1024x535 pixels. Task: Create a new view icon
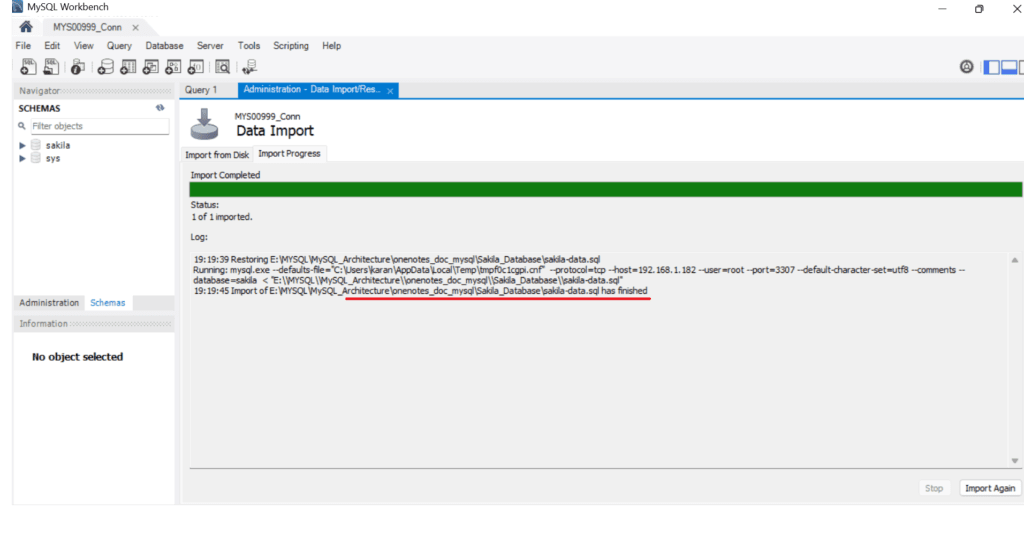(150, 67)
